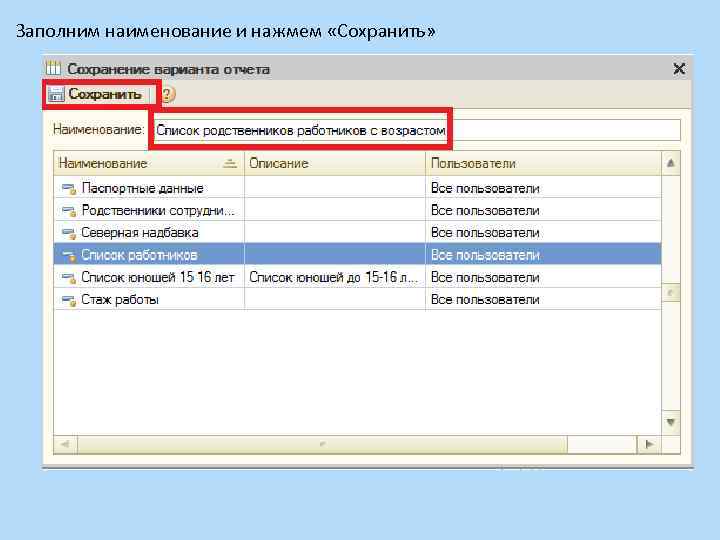Select the Паспортные данные row icon
720x540 pixels.
pyautogui.click(x=69, y=189)
